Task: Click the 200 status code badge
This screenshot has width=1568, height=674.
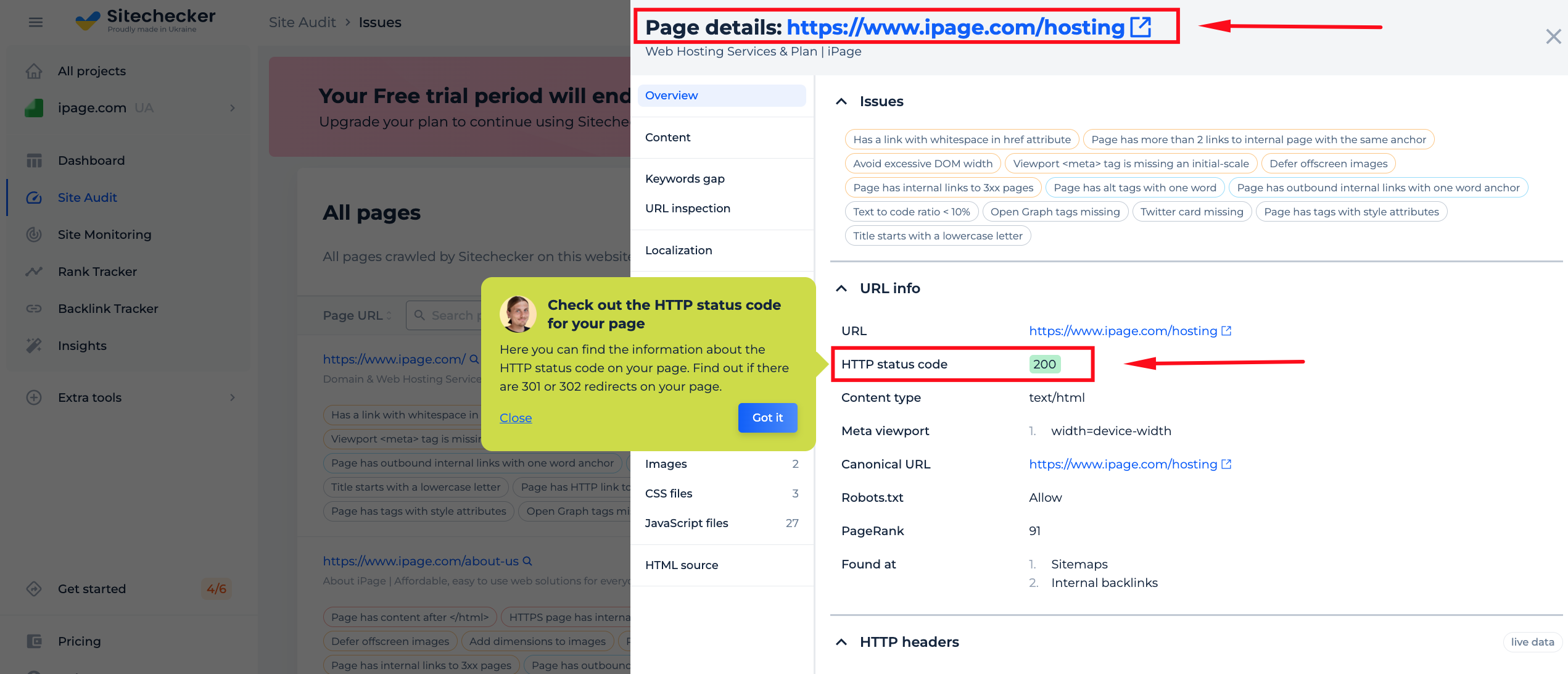Action: (x=1044, y=364)
